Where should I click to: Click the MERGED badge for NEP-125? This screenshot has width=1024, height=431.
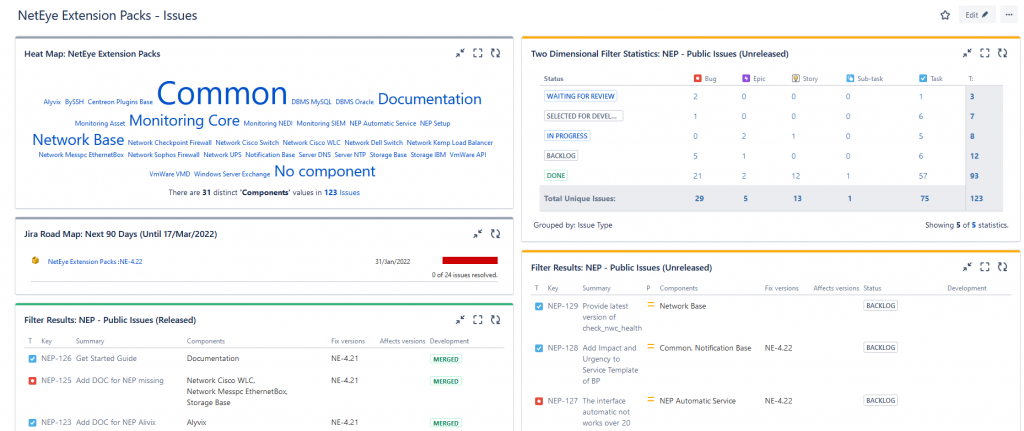pos(446,381)
